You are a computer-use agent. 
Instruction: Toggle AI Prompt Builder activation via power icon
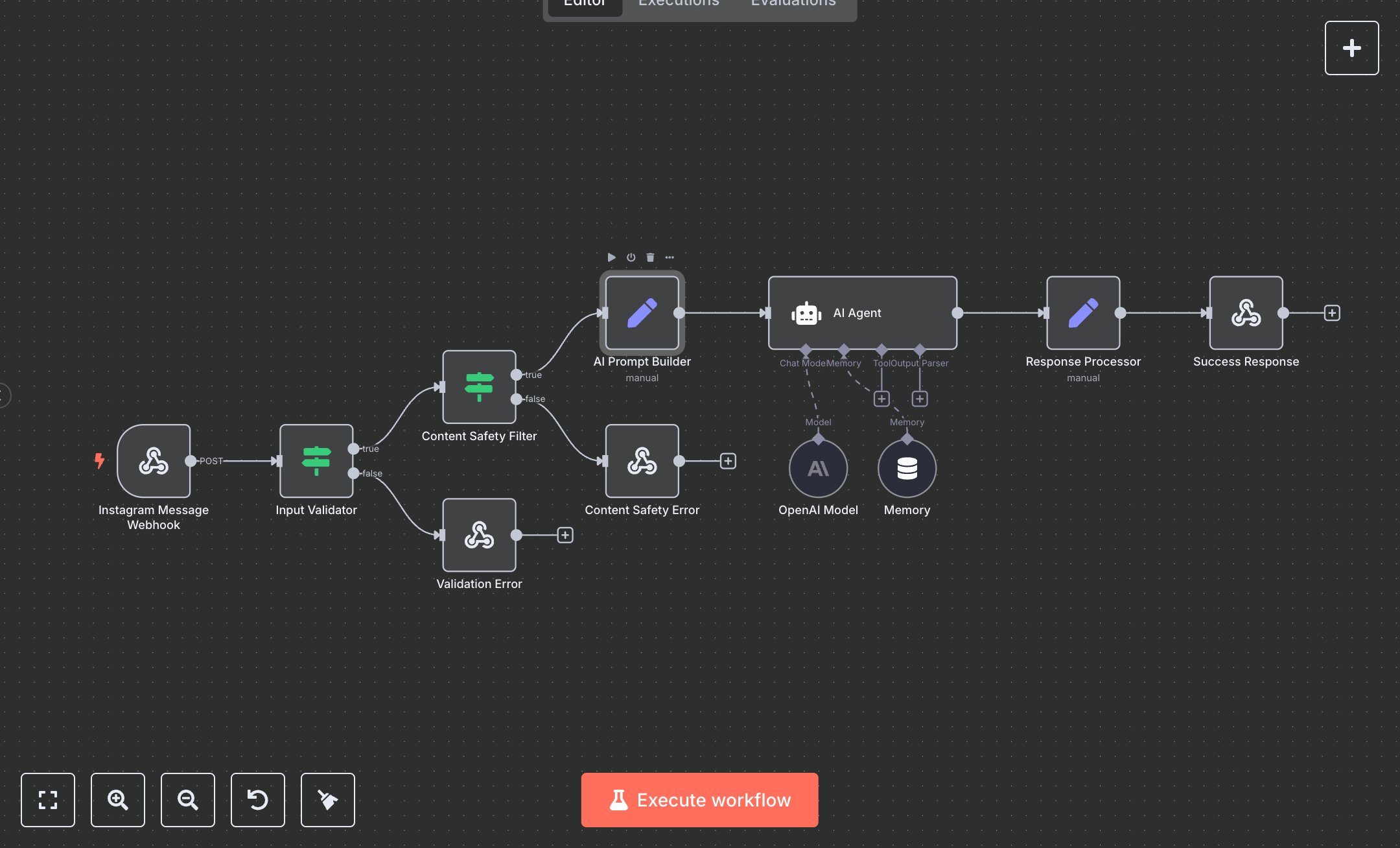[631, 257]
